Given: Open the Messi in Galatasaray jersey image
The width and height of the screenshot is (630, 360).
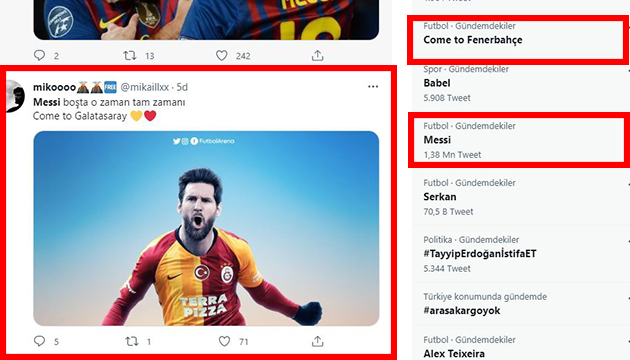Looking at the screenshot, I should point(206,228).
